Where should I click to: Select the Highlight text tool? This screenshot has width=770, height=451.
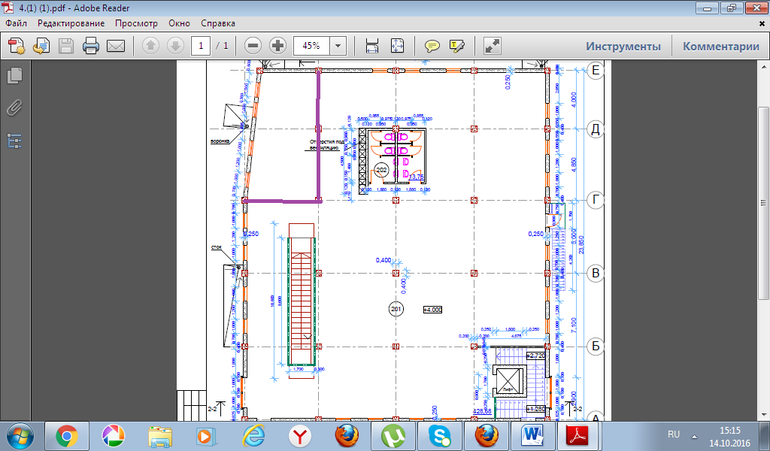pyautogui.click(x=457, y=46)
